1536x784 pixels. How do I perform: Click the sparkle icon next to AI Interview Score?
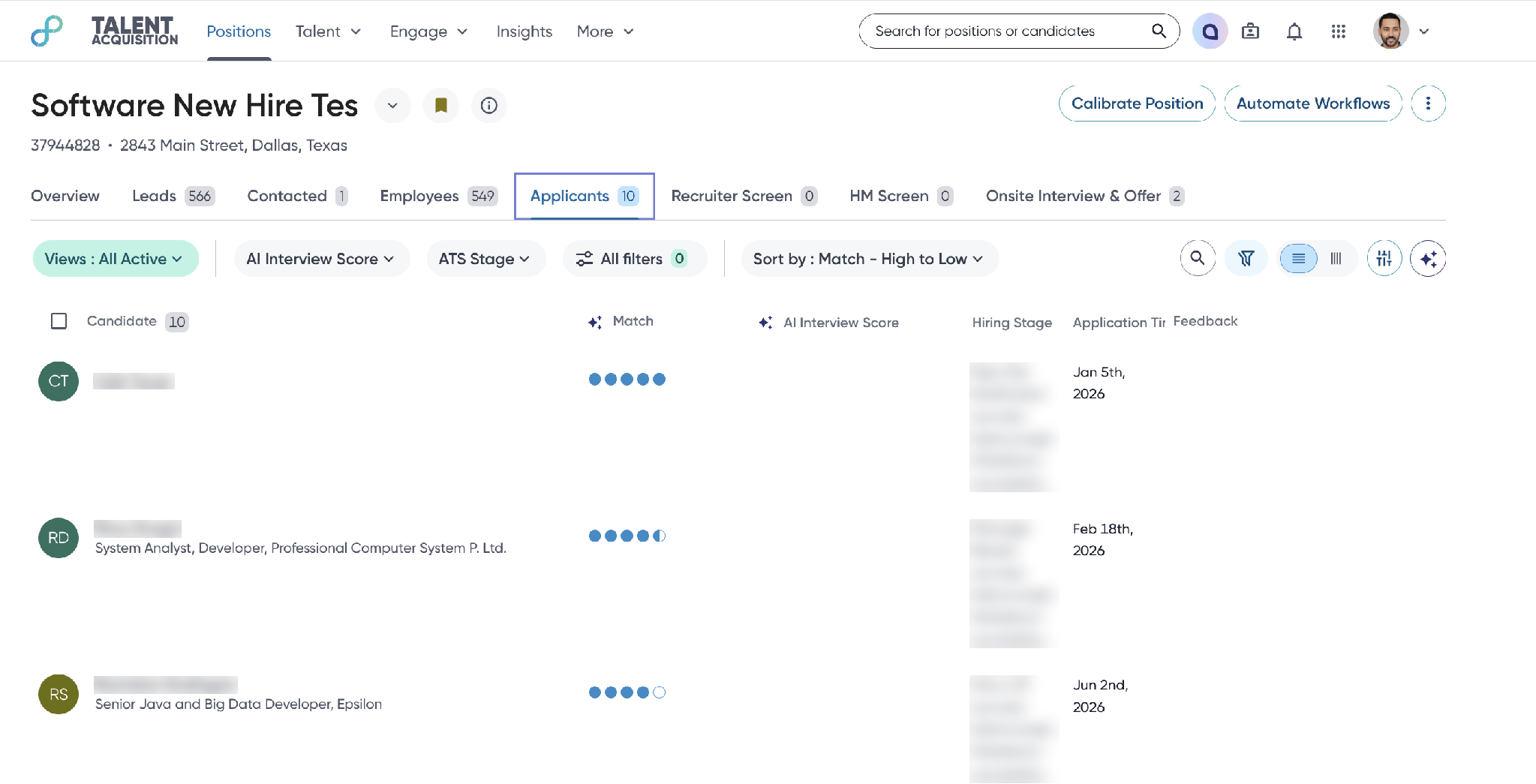[x=765, y=323]
